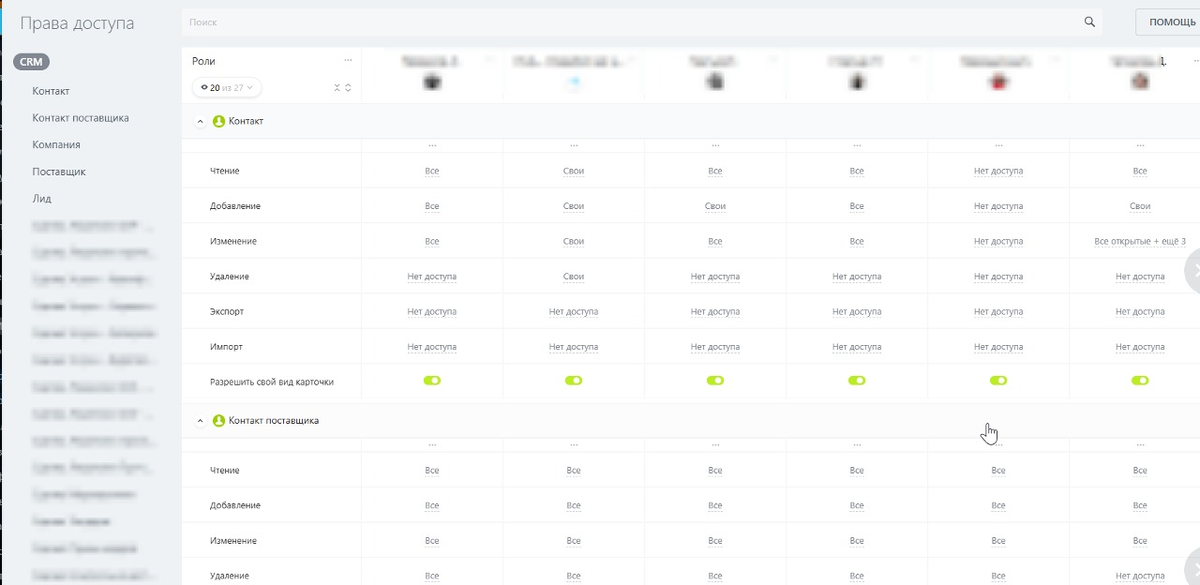Open sixth role column dots menu under Контакт

click(1140, 146)
